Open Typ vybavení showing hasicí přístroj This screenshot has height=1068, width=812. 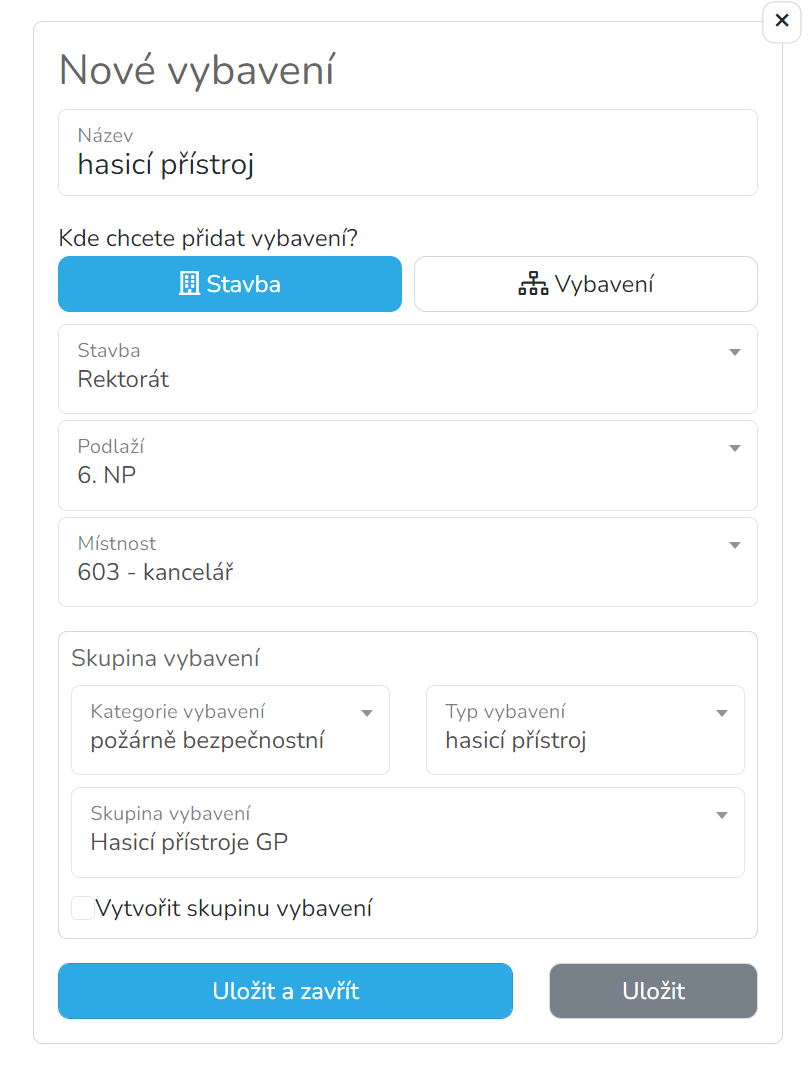pos(585,729)
